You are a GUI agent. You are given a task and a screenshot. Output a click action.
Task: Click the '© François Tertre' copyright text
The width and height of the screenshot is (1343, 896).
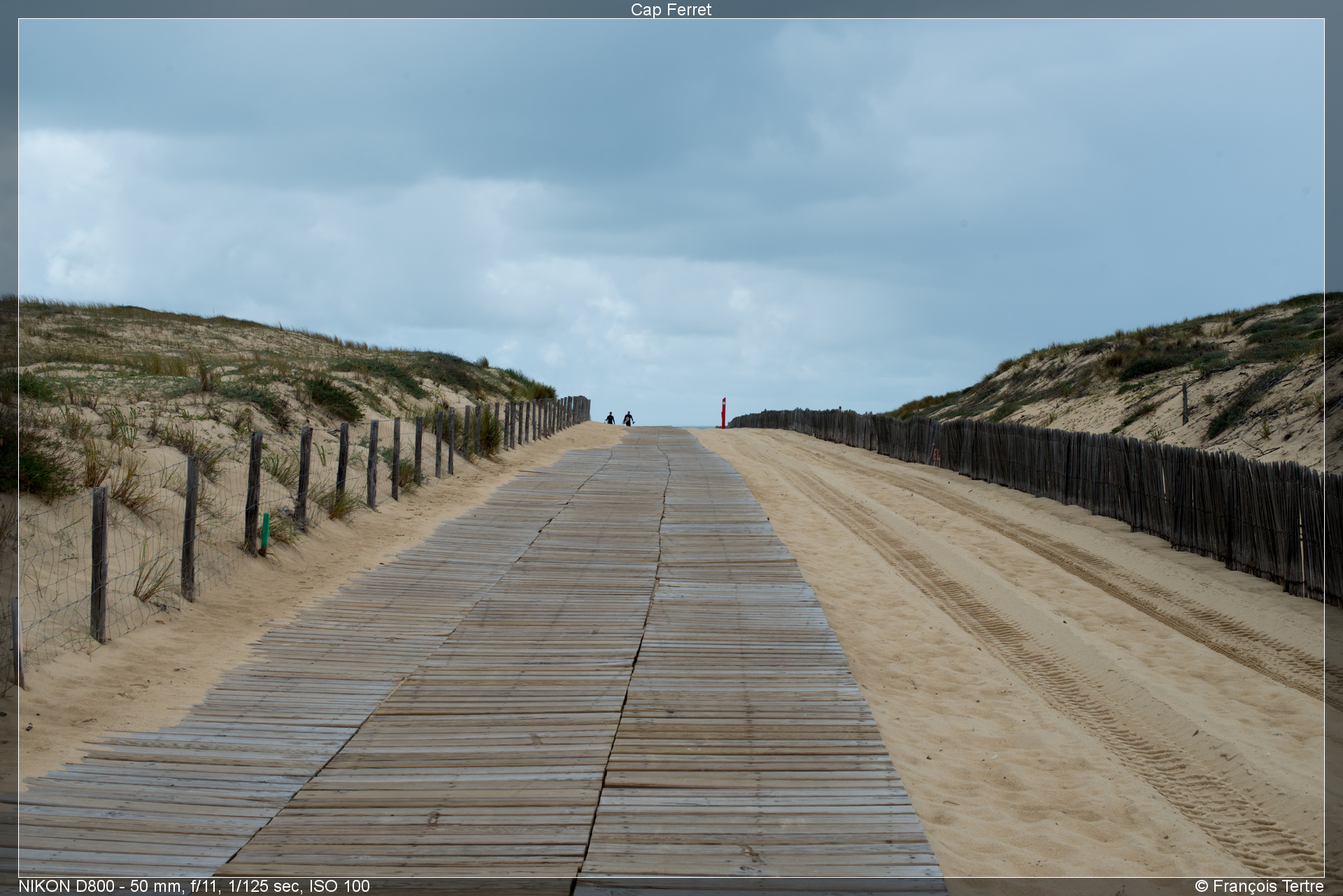click(1259, 886)
